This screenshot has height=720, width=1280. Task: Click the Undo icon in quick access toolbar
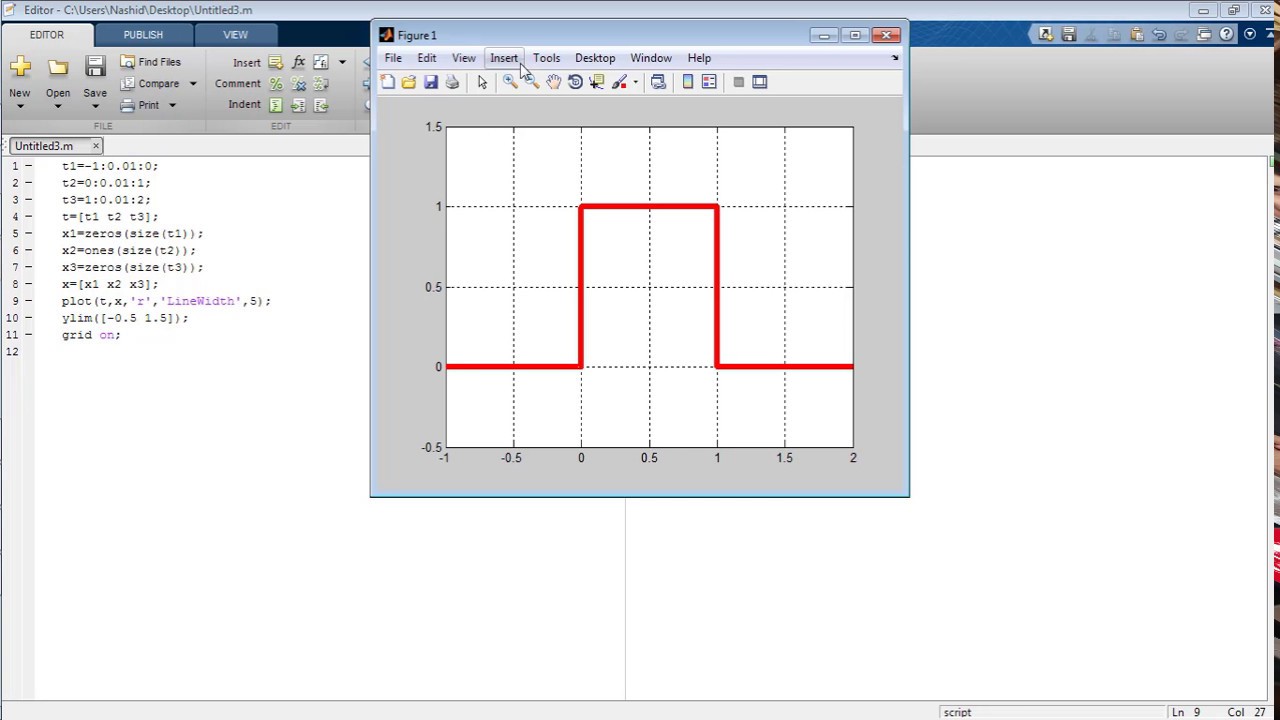tap(1159, 35)
